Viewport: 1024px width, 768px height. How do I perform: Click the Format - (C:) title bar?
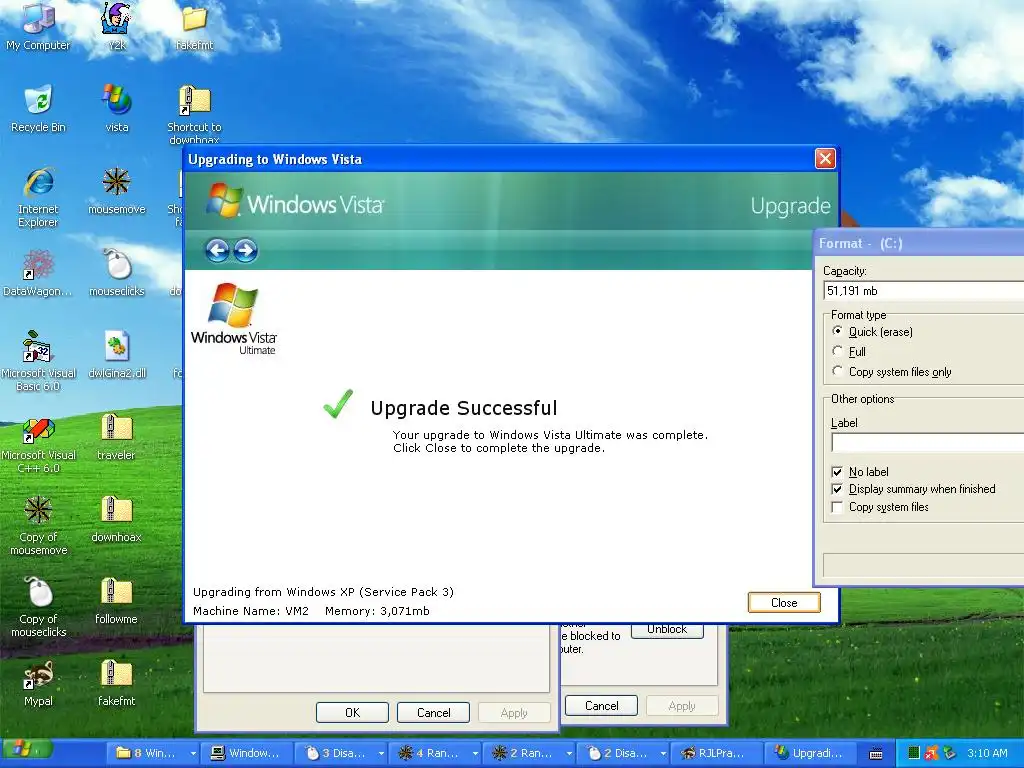point(919,244)
